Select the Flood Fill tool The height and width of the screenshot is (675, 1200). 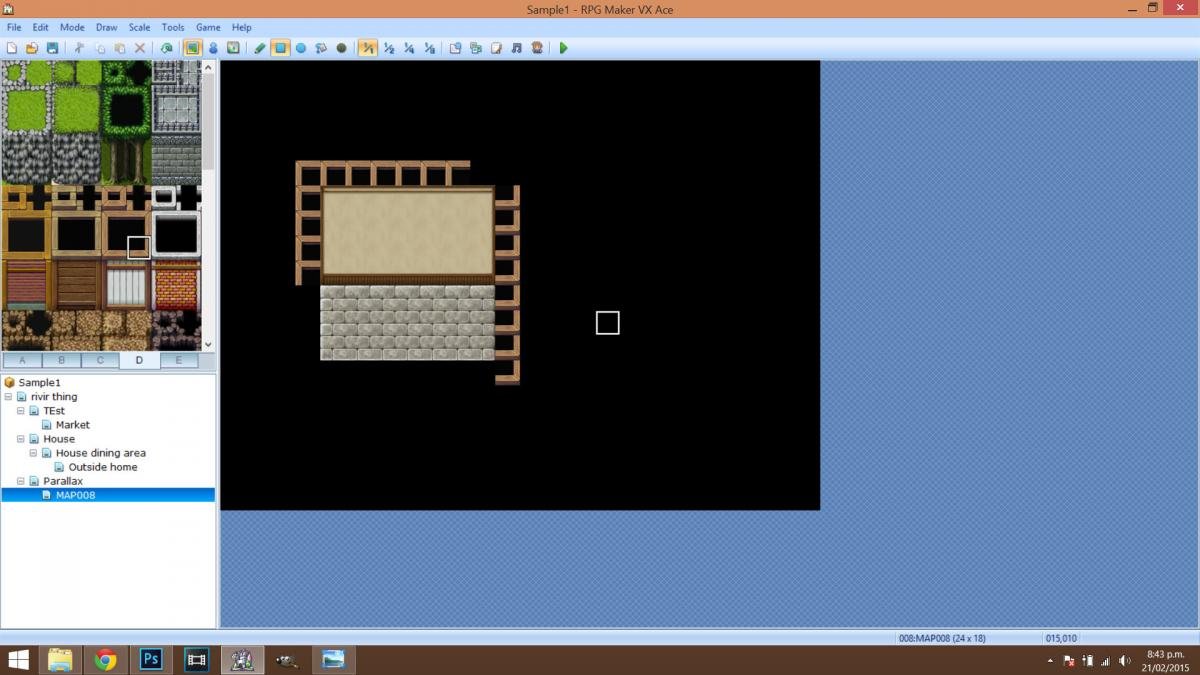point(321,47)
